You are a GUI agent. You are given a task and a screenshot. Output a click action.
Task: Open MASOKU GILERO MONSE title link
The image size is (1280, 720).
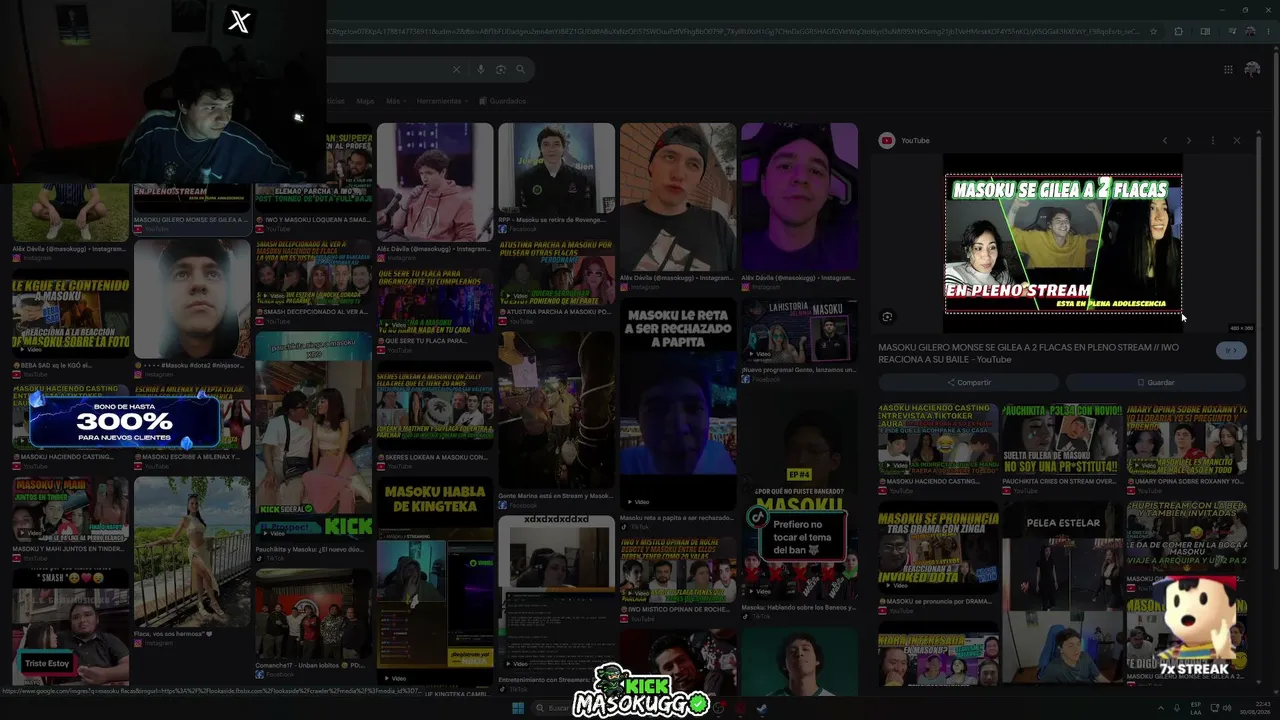[x=1028, y=353]
